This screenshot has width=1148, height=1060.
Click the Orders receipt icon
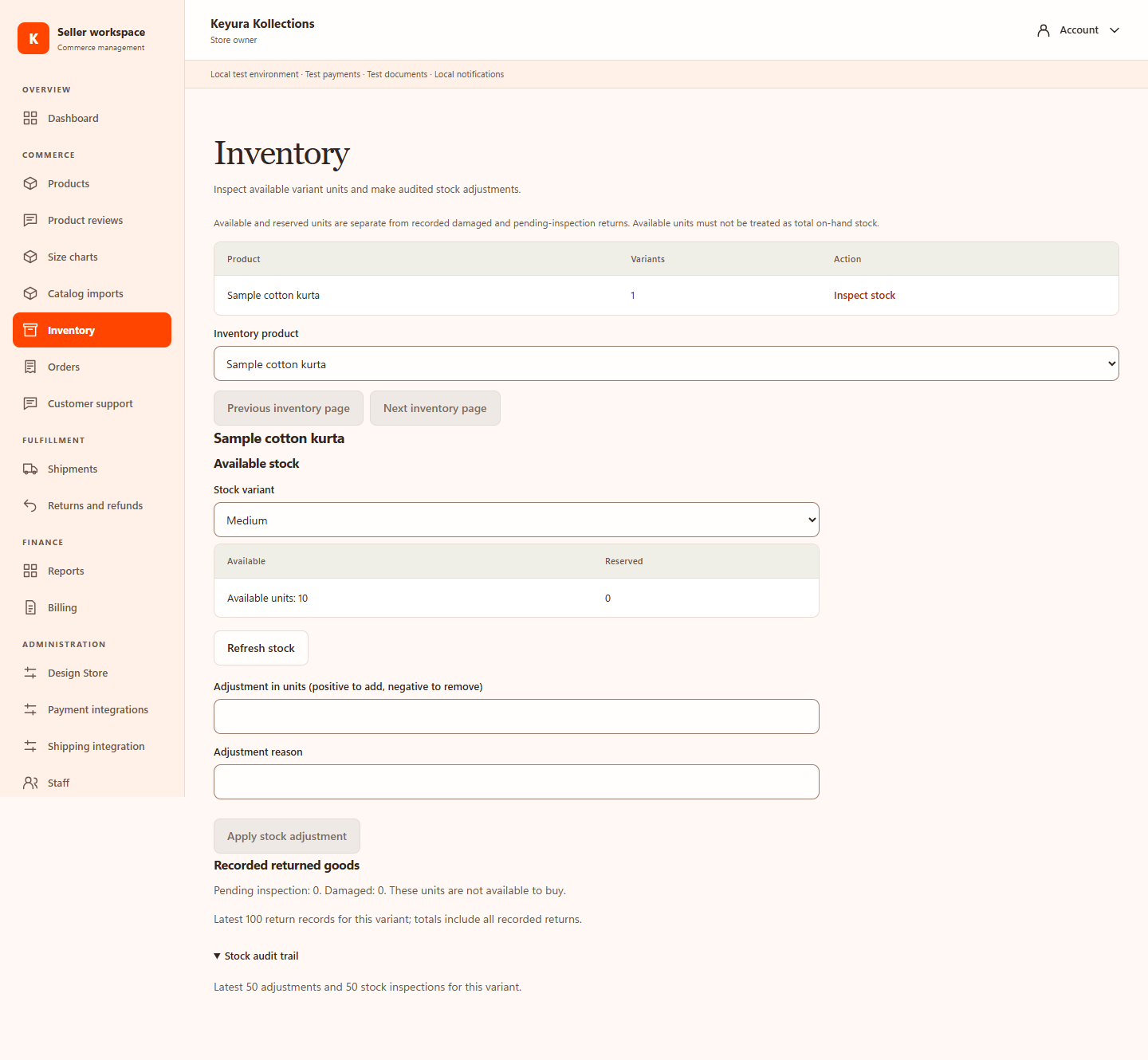pos(30,367)
